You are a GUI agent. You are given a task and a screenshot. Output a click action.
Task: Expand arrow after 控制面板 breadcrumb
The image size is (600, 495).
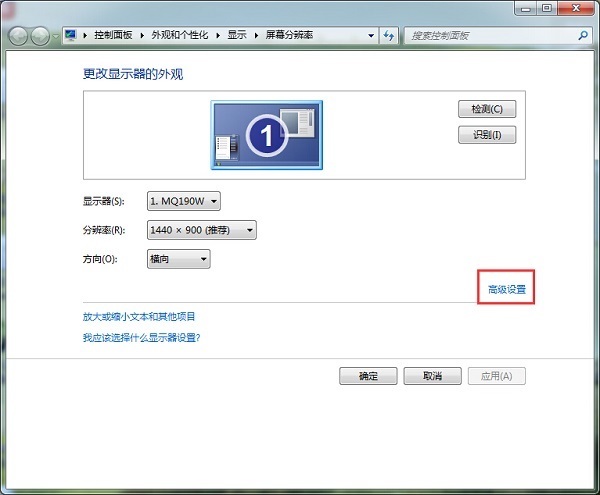[142, 36]
